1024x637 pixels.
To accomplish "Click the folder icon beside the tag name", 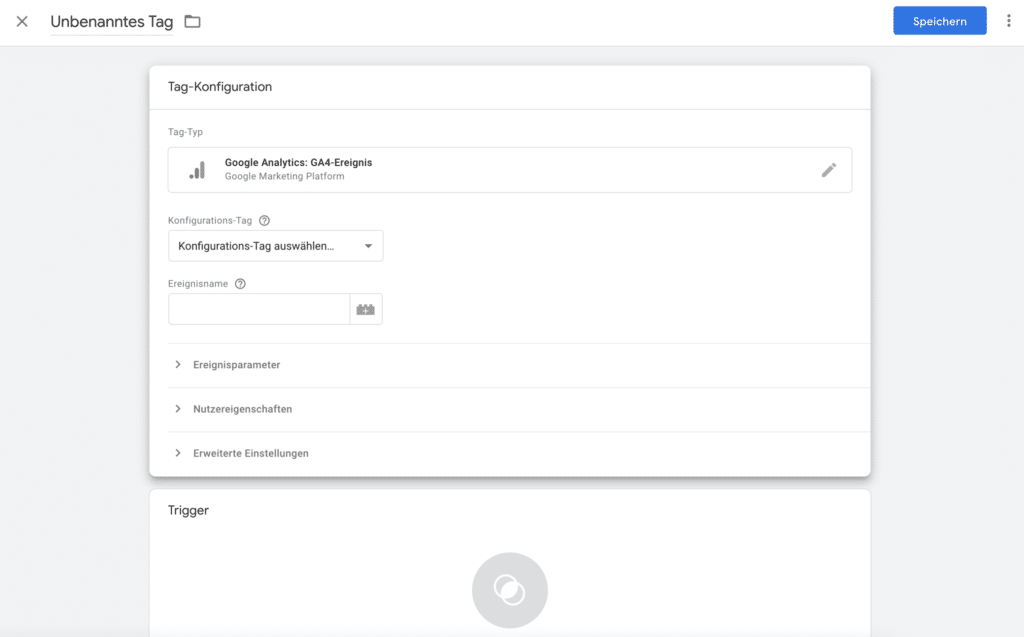I will click(192, 21).
